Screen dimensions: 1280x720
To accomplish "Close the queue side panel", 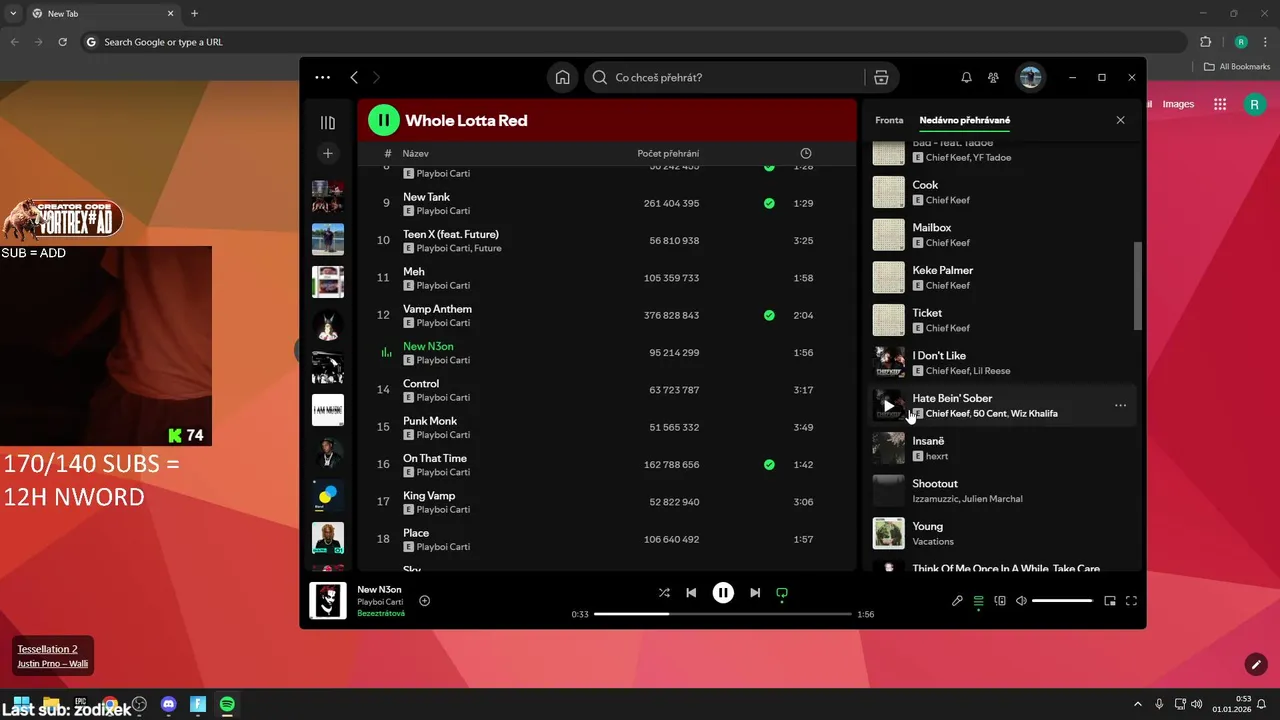I will coord(1120,120).
